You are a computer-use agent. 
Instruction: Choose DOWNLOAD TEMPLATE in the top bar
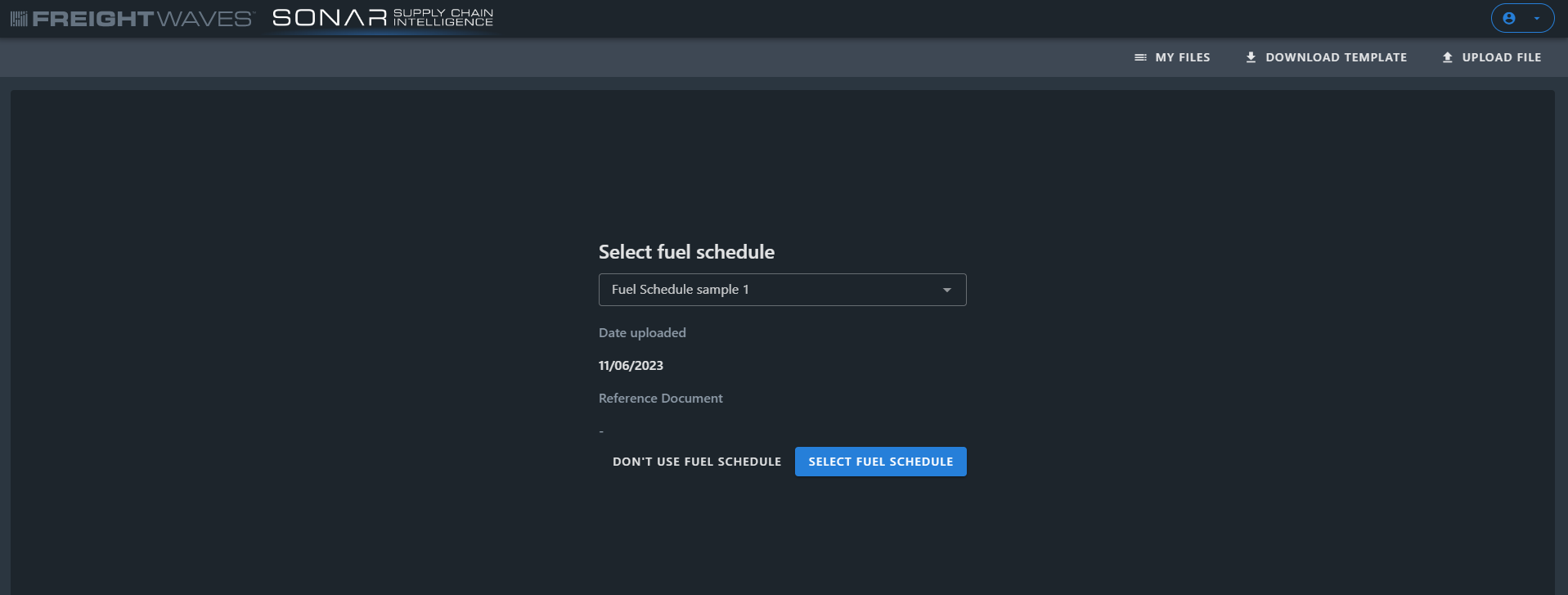(x=1336, y=57)
